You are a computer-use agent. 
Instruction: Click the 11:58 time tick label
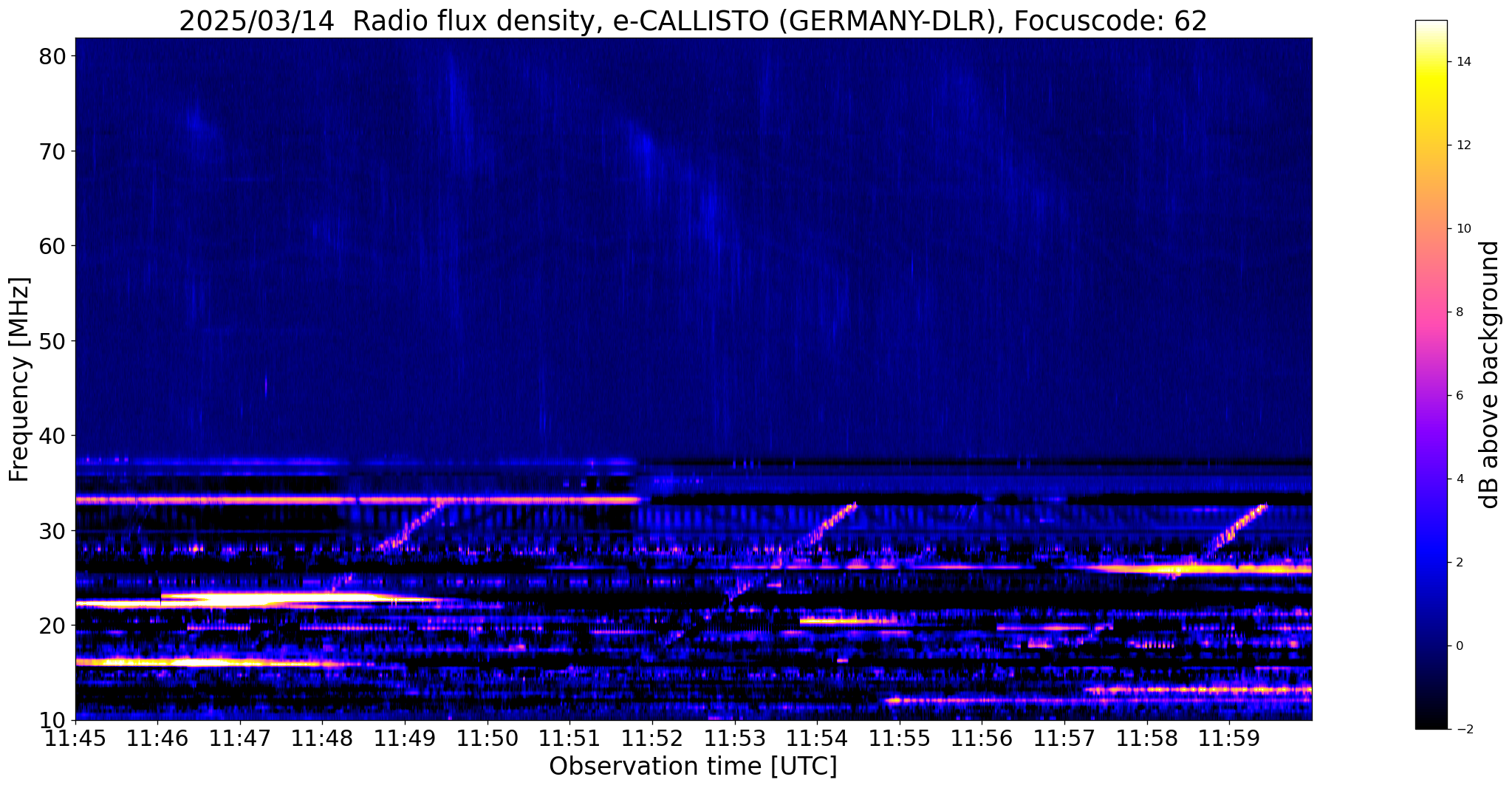pos(1146,739)
